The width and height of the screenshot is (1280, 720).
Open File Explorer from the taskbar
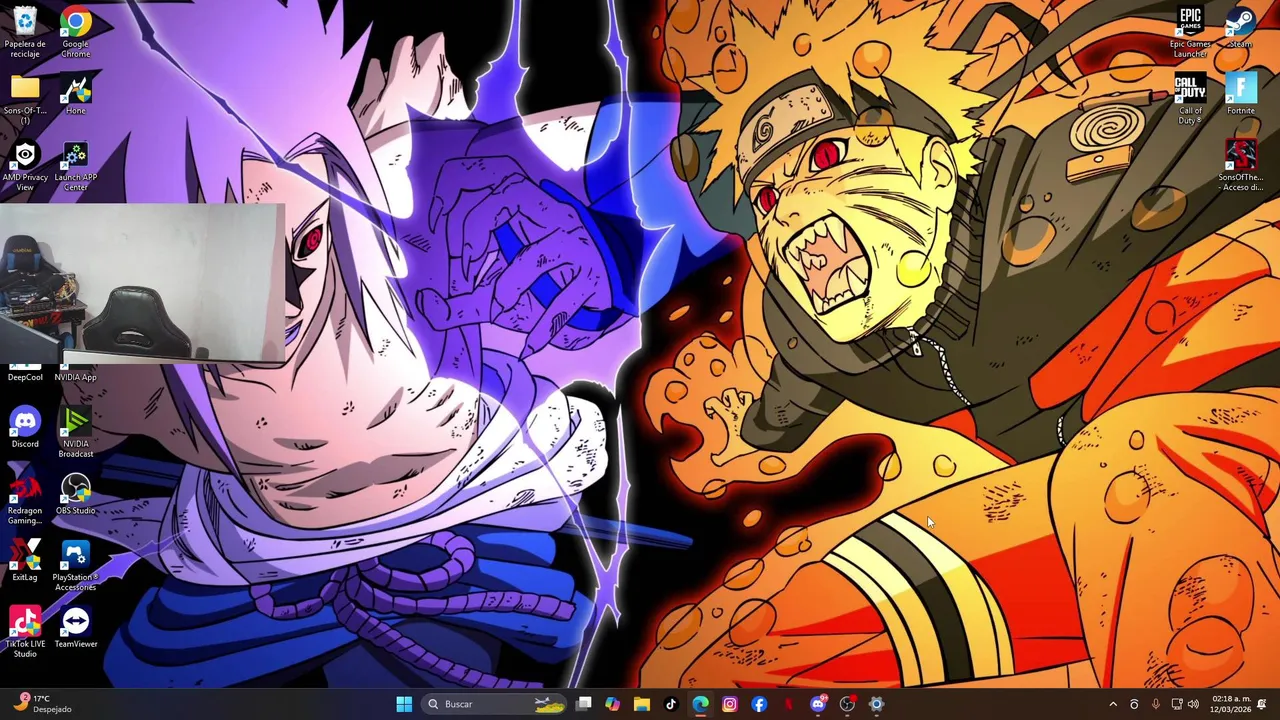(642, 704)
